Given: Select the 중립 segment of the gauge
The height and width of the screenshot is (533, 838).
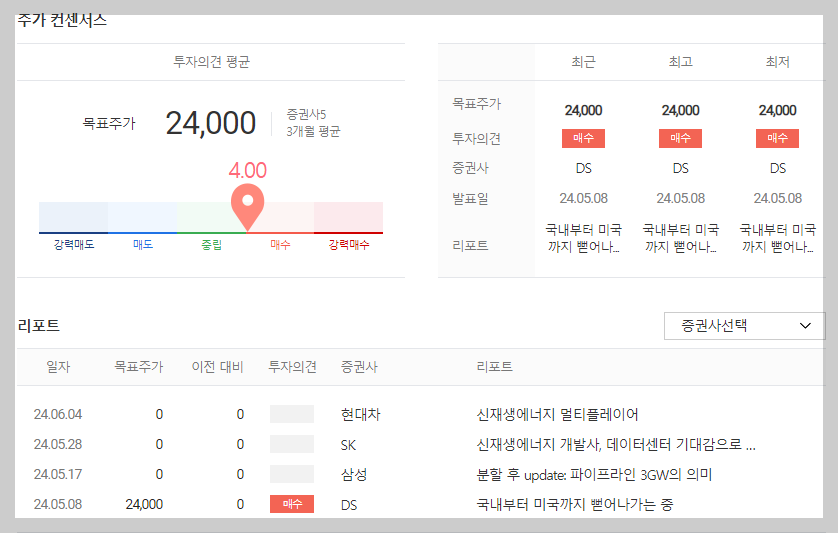Looking at the screenshot, I should 211,218.
